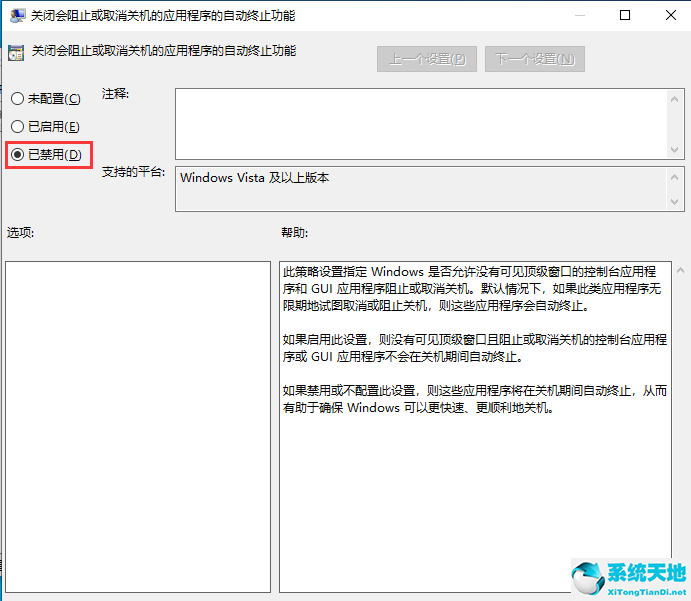Maximize the policy window

(x=625, y=15)
